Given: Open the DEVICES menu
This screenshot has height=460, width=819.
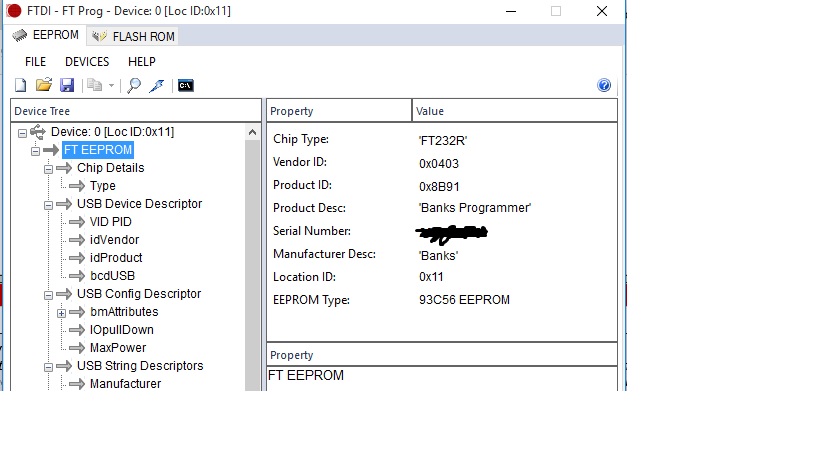Looking at the screenshot, I should [x=87, y=62].
